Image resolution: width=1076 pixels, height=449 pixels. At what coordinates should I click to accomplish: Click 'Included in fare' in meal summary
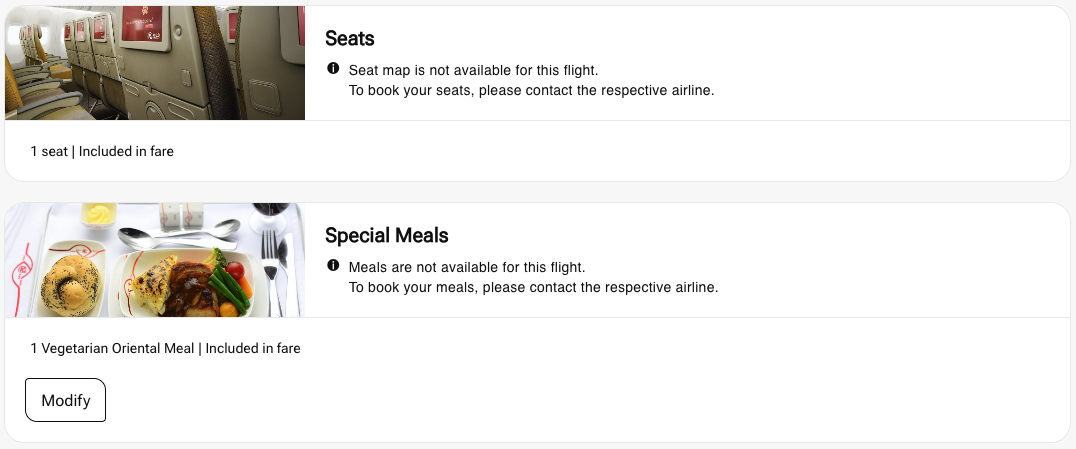tap(253, 349)
